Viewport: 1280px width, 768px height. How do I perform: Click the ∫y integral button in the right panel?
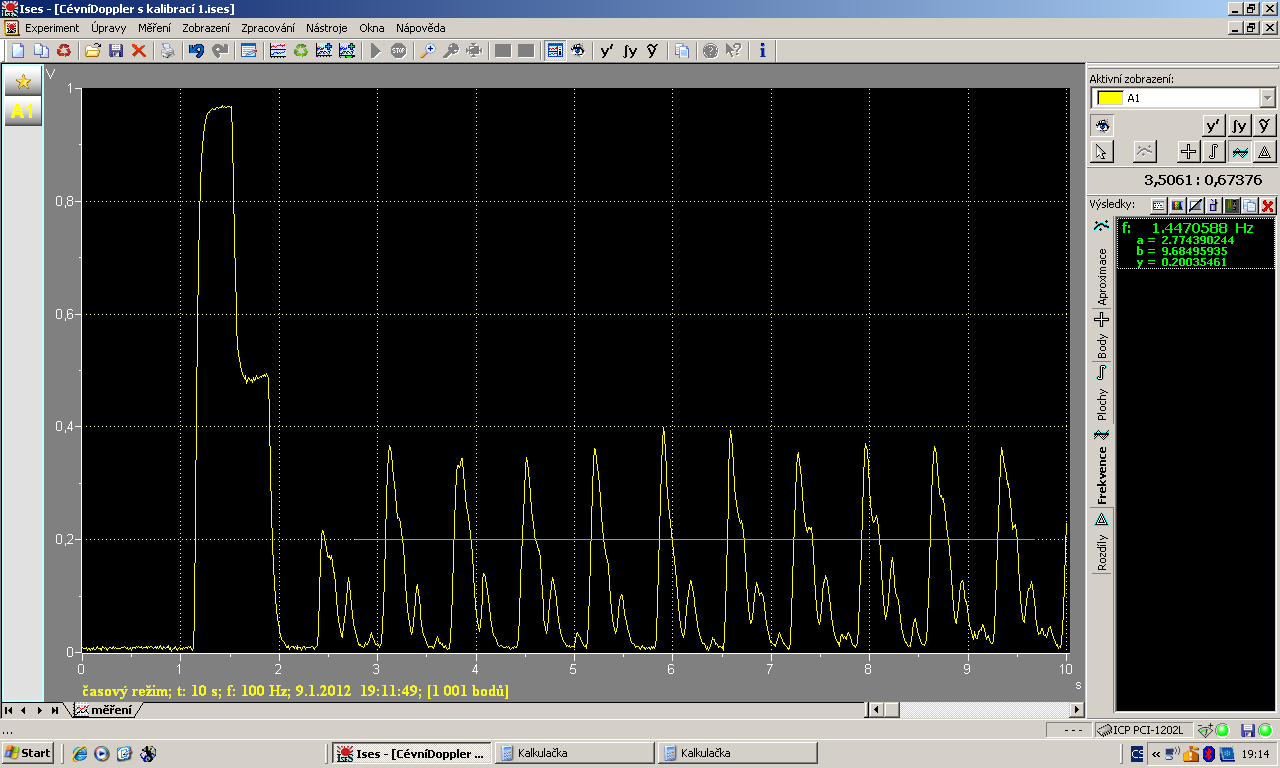[1239, 125]
